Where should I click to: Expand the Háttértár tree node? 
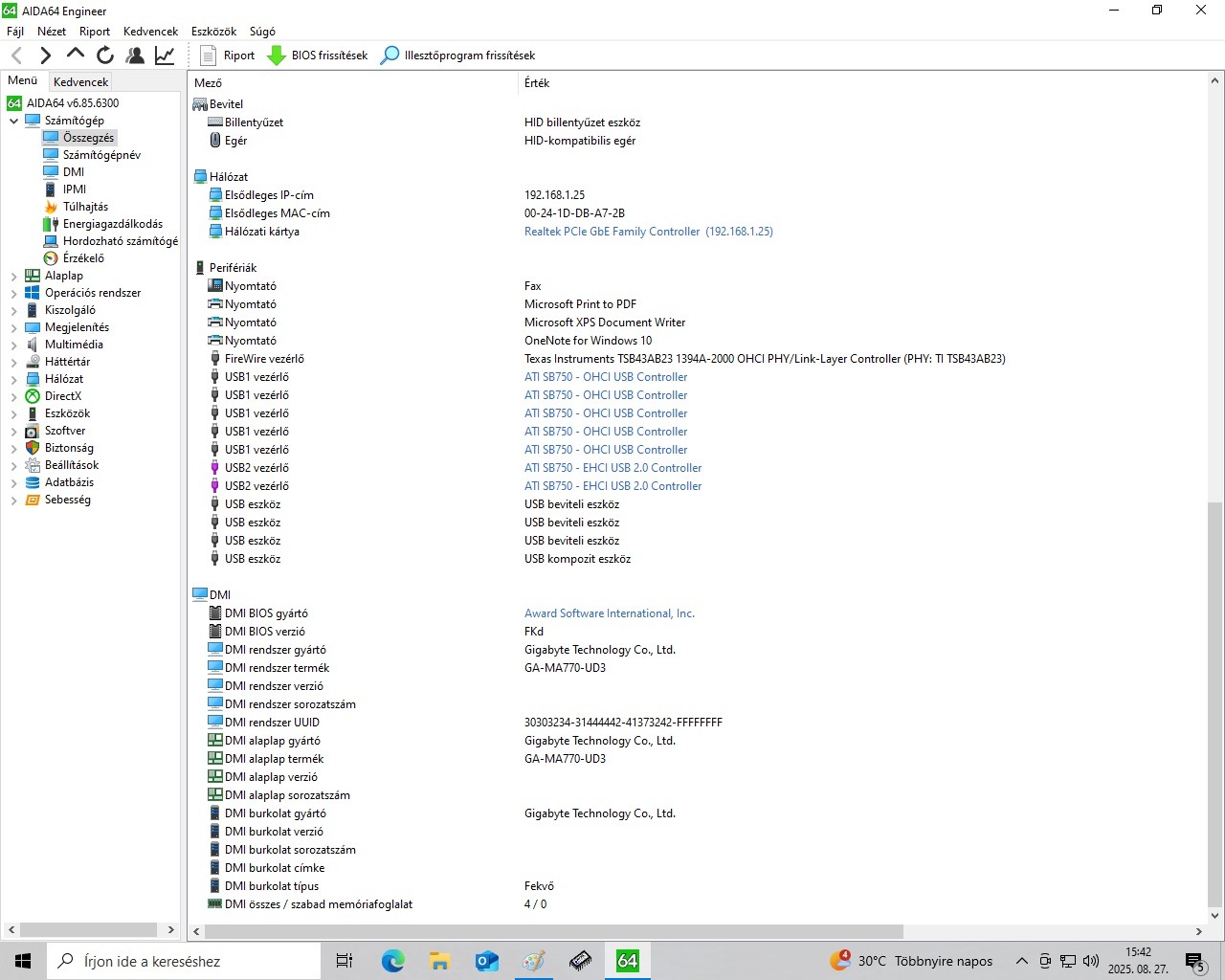click(x=13, y=362)
